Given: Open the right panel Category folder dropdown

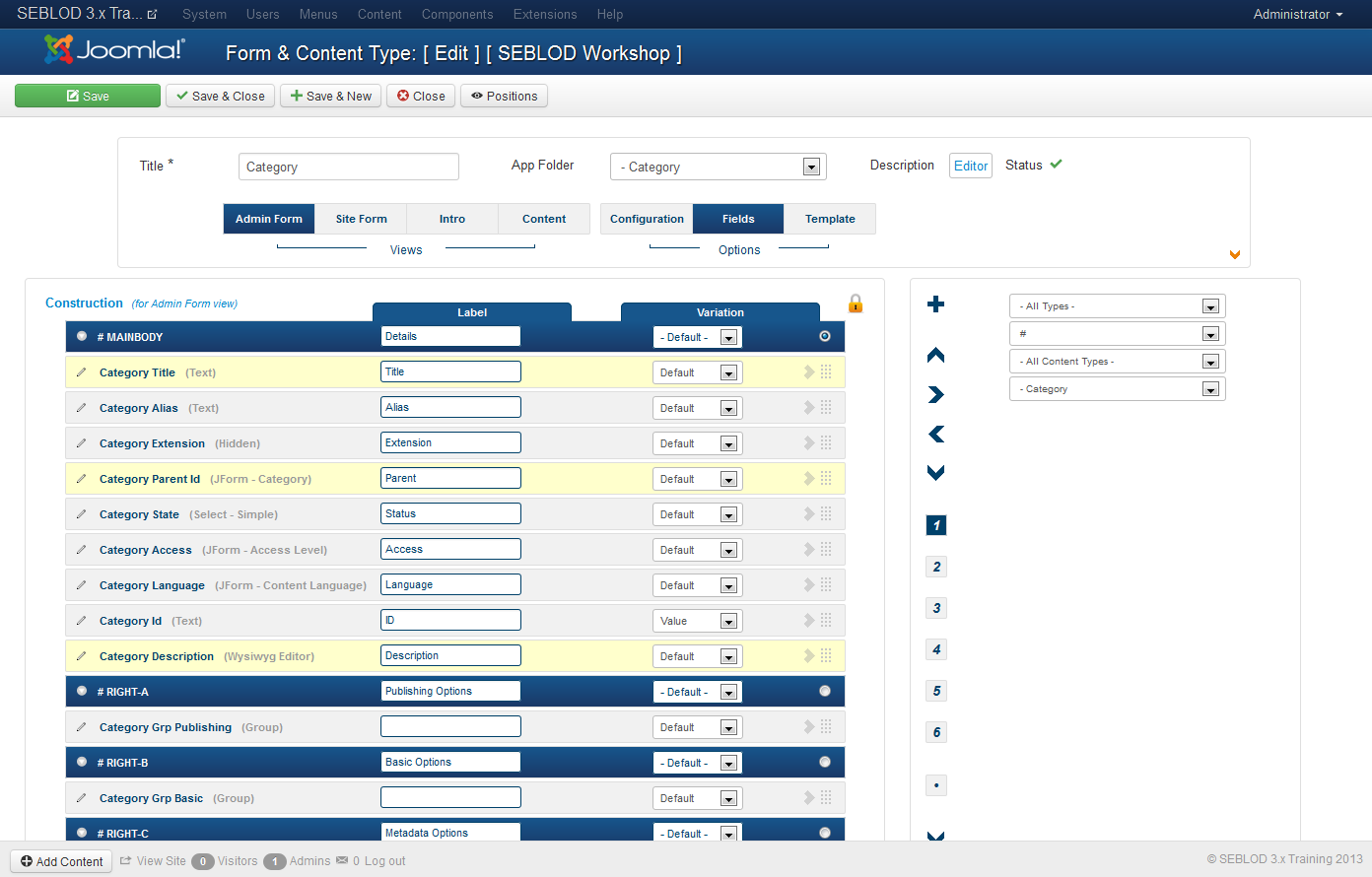Looking at the screenshot, I should click(1117, 389).
